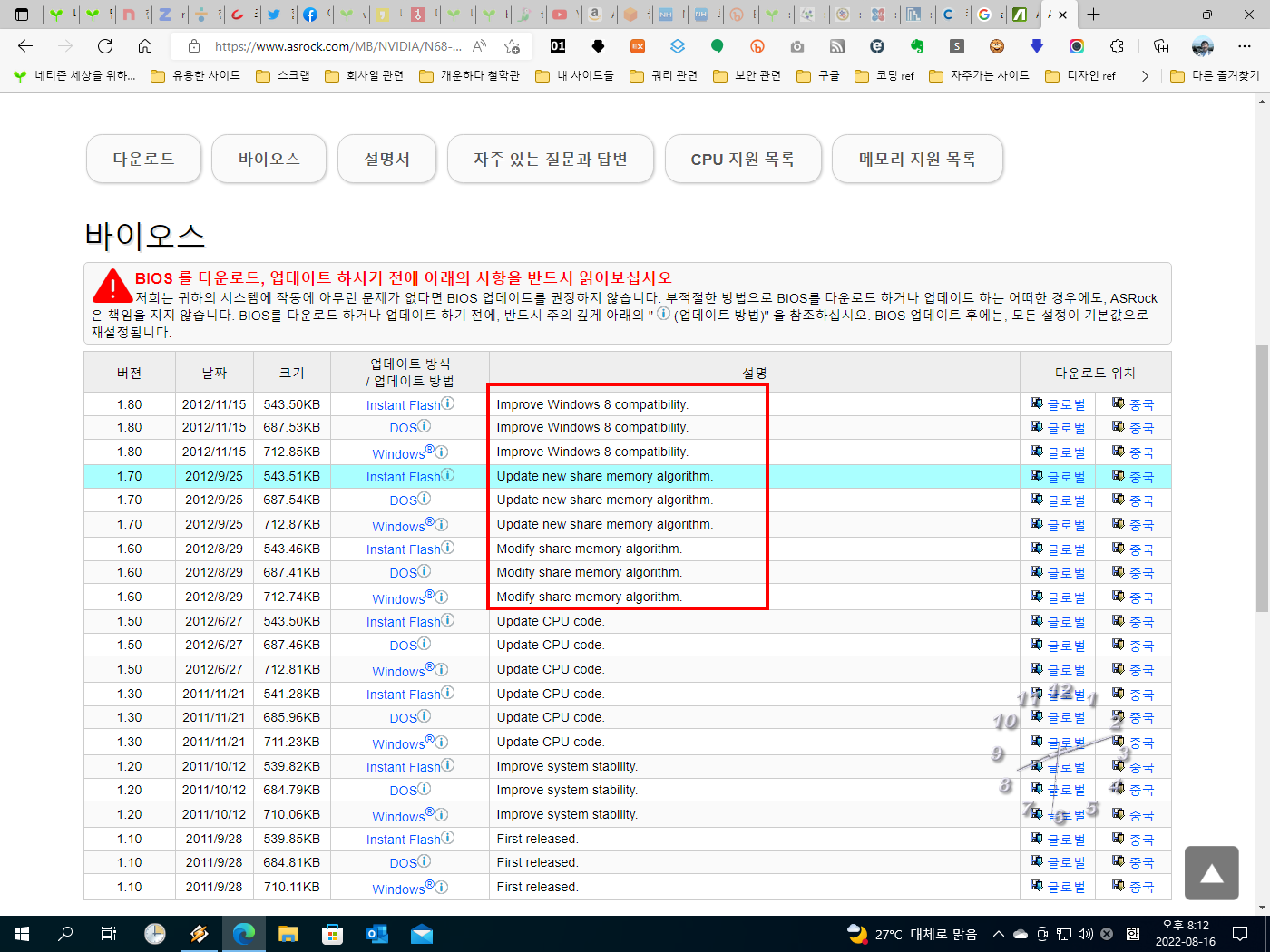The height and width of the screenshot is (952, 1270).
Task: Open Instant Flash link for 543.51KB BIOS
Action: click(x=403, y=477)
